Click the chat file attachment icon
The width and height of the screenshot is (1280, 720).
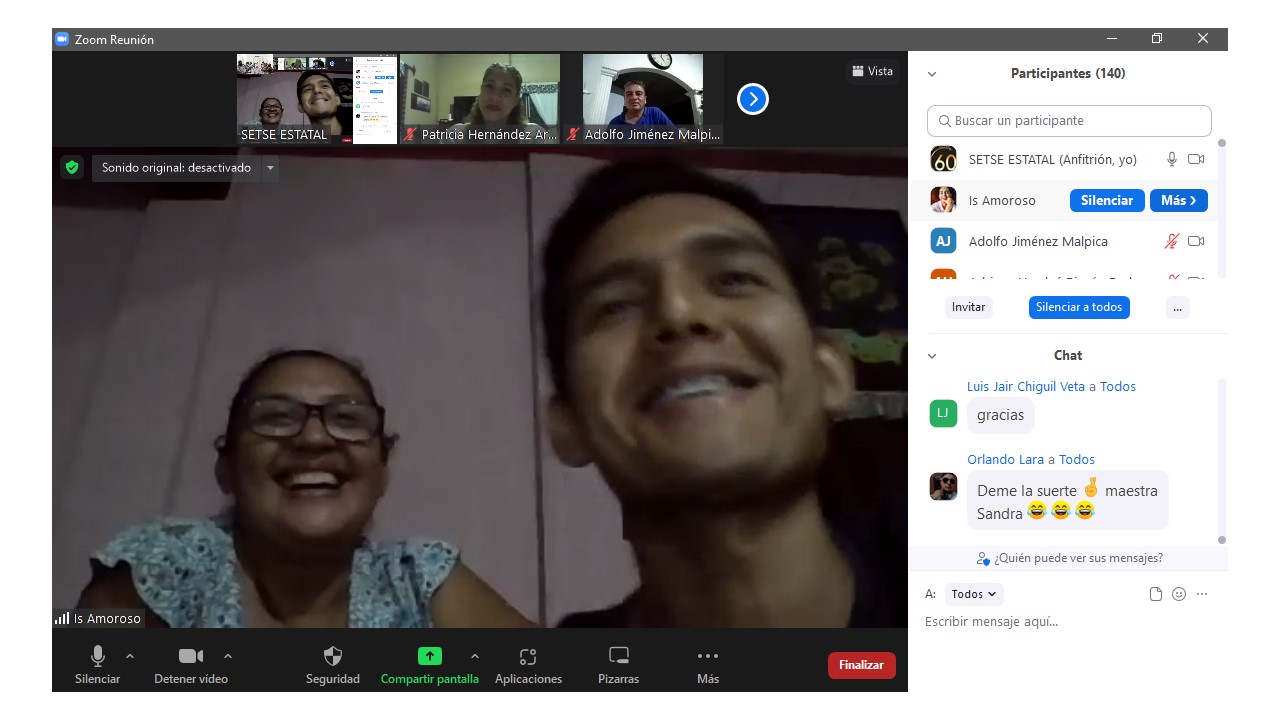pos(1156,594)
